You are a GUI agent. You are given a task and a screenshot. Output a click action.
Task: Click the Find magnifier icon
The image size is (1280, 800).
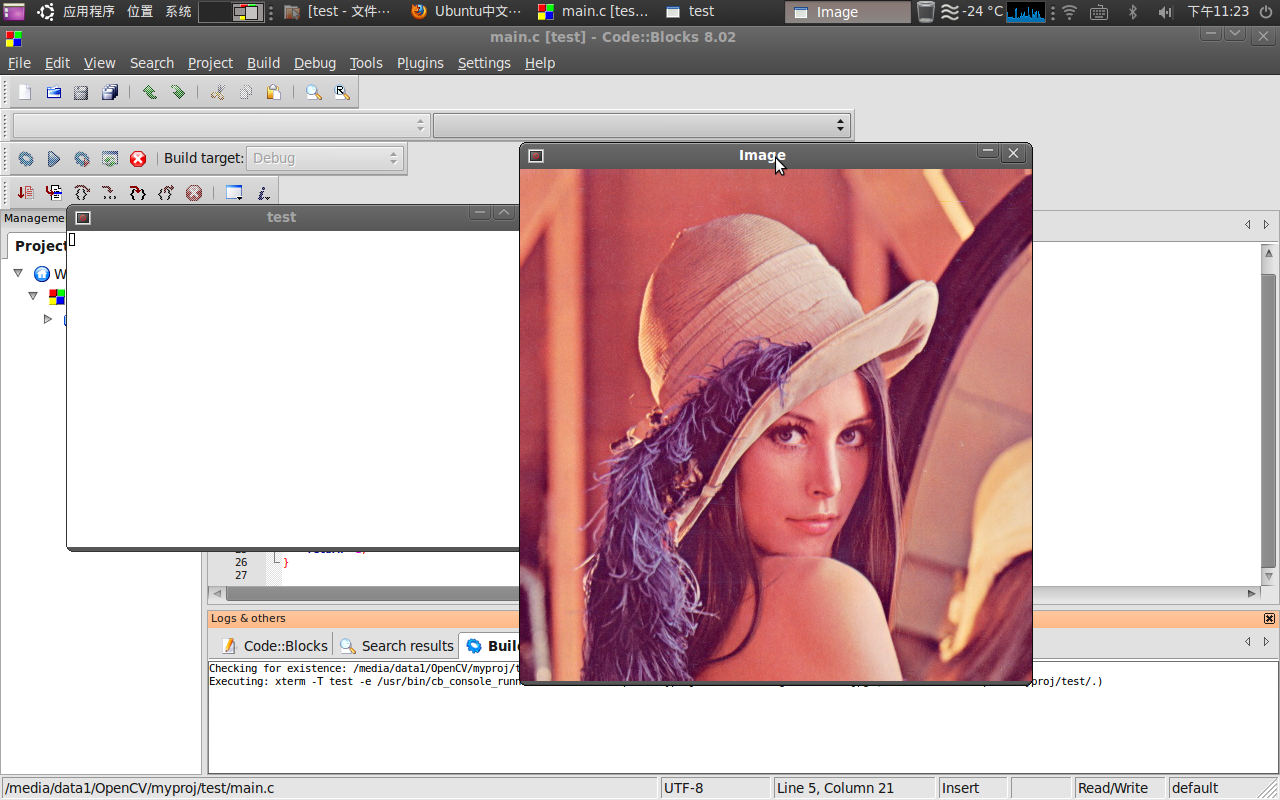tap(313, 92)
